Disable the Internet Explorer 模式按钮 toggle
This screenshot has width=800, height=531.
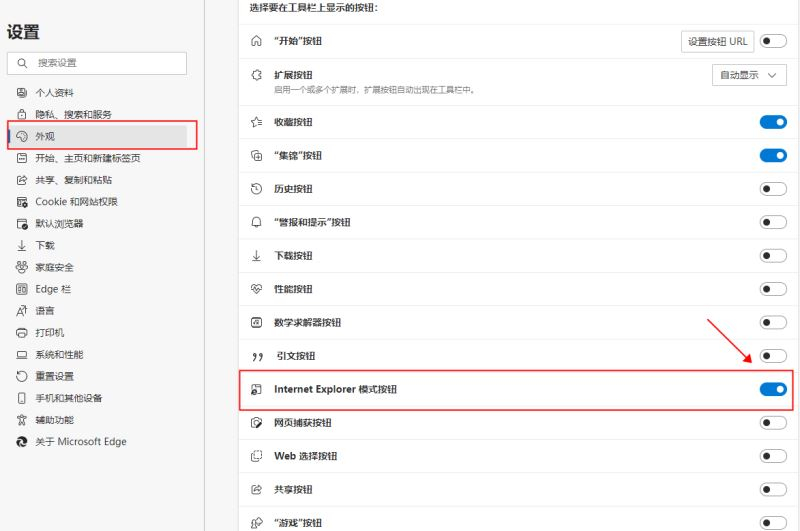[x=773, y=389]
